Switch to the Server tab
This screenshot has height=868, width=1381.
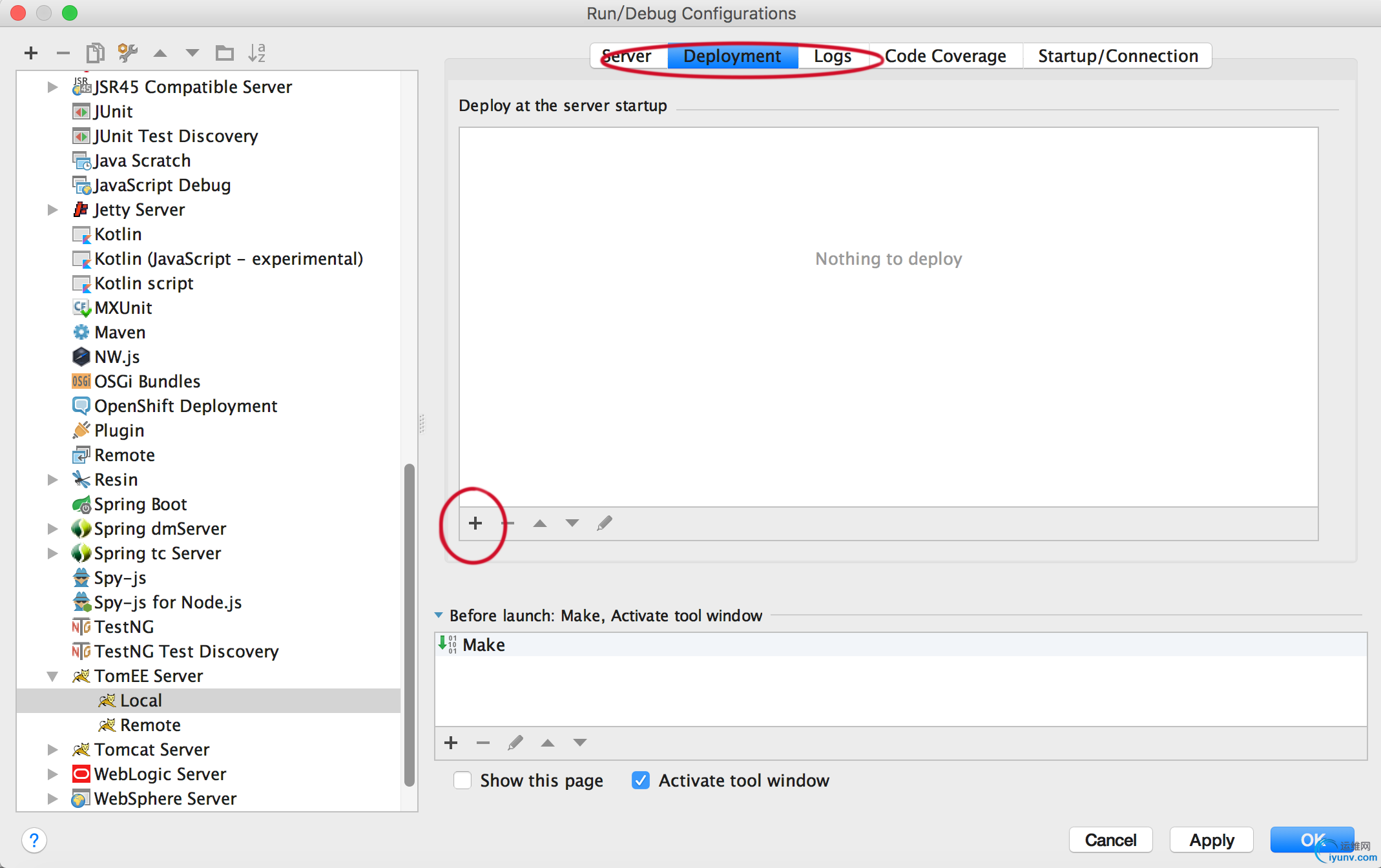[628, 56]
